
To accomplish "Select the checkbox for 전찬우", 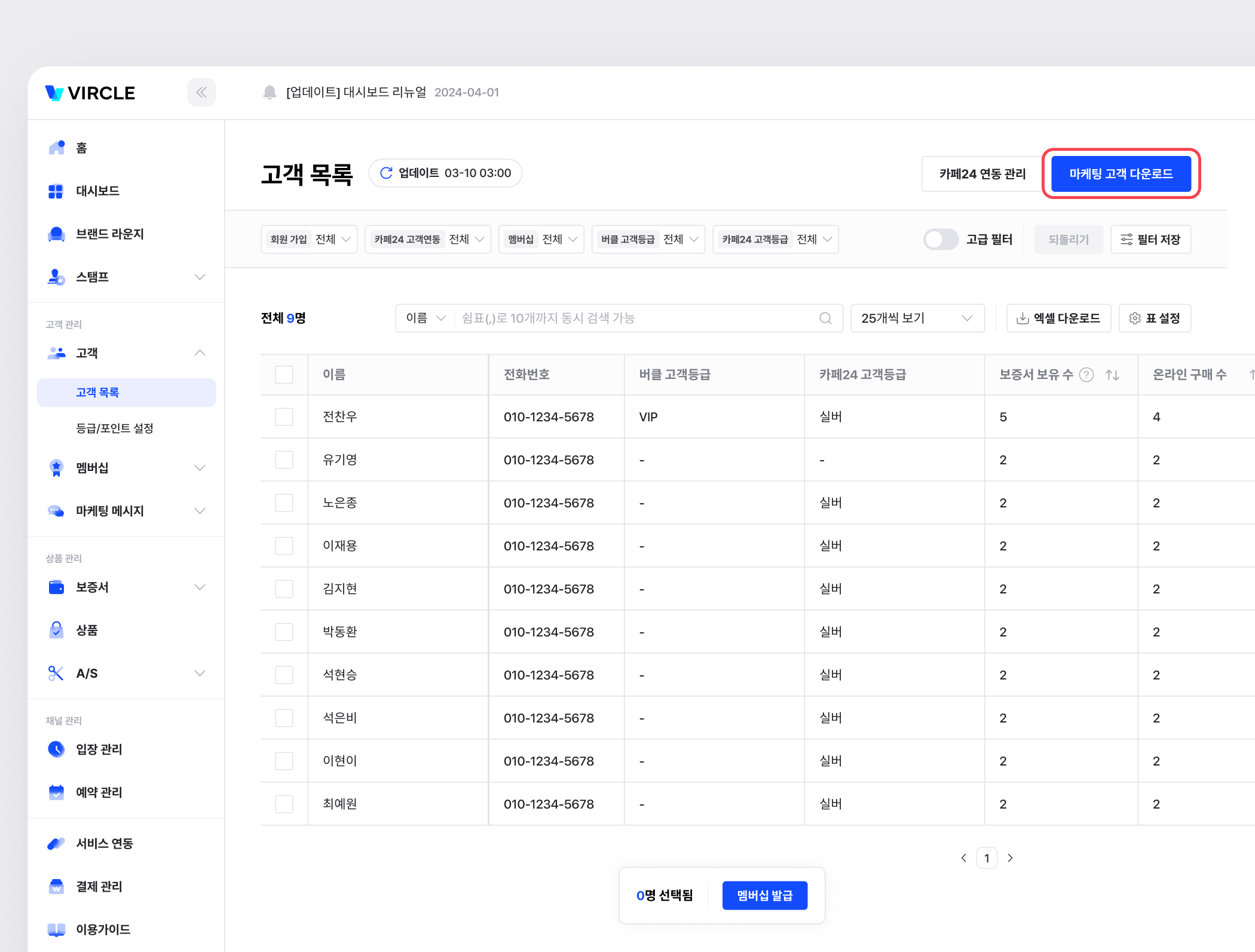I will (284, 417).
